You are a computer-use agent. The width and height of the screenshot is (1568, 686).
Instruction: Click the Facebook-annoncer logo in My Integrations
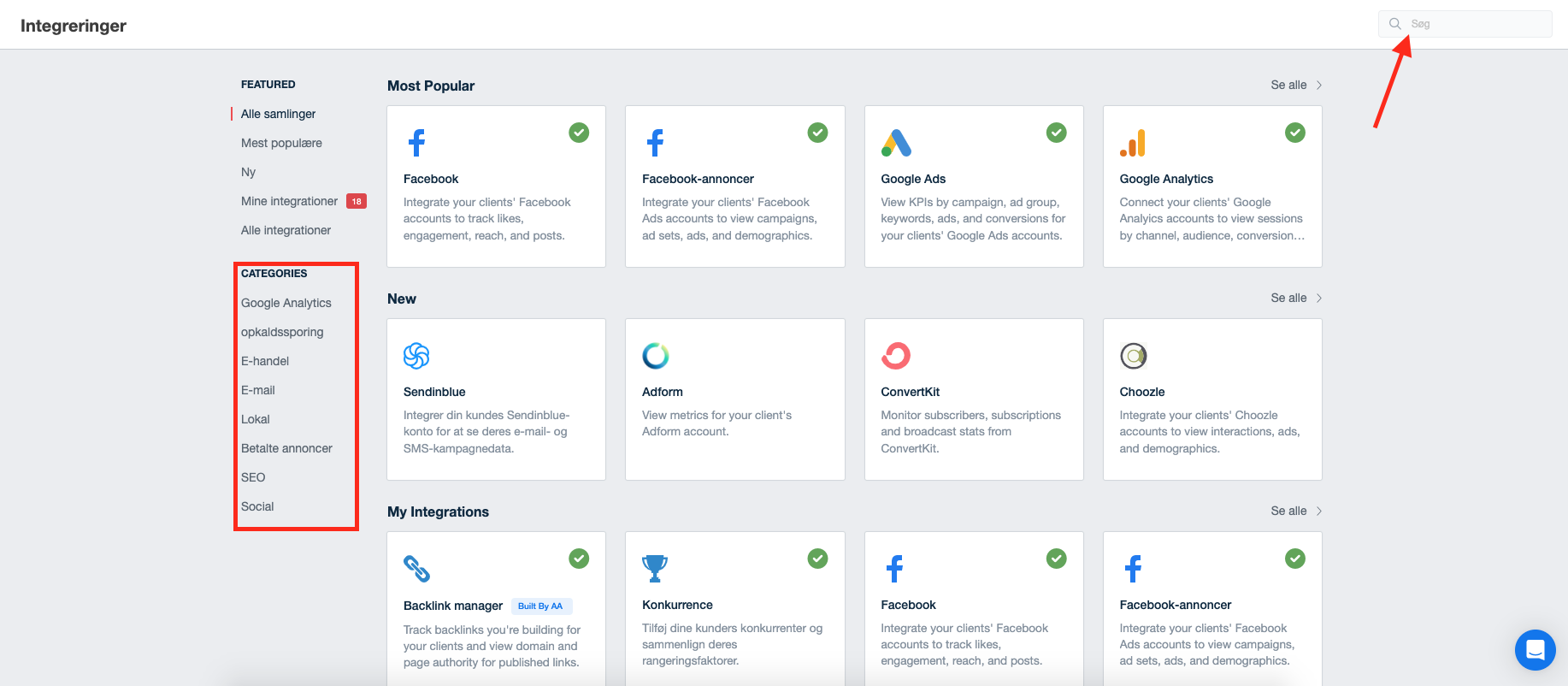1133,569
